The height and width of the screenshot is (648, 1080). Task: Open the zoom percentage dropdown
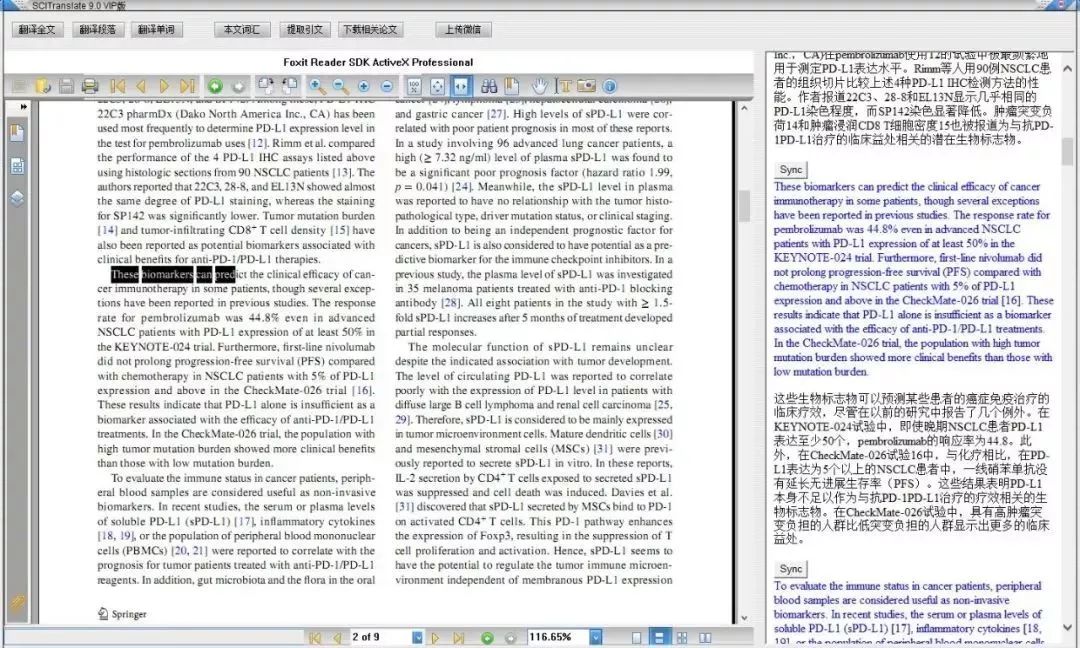(x=596, y=638)
